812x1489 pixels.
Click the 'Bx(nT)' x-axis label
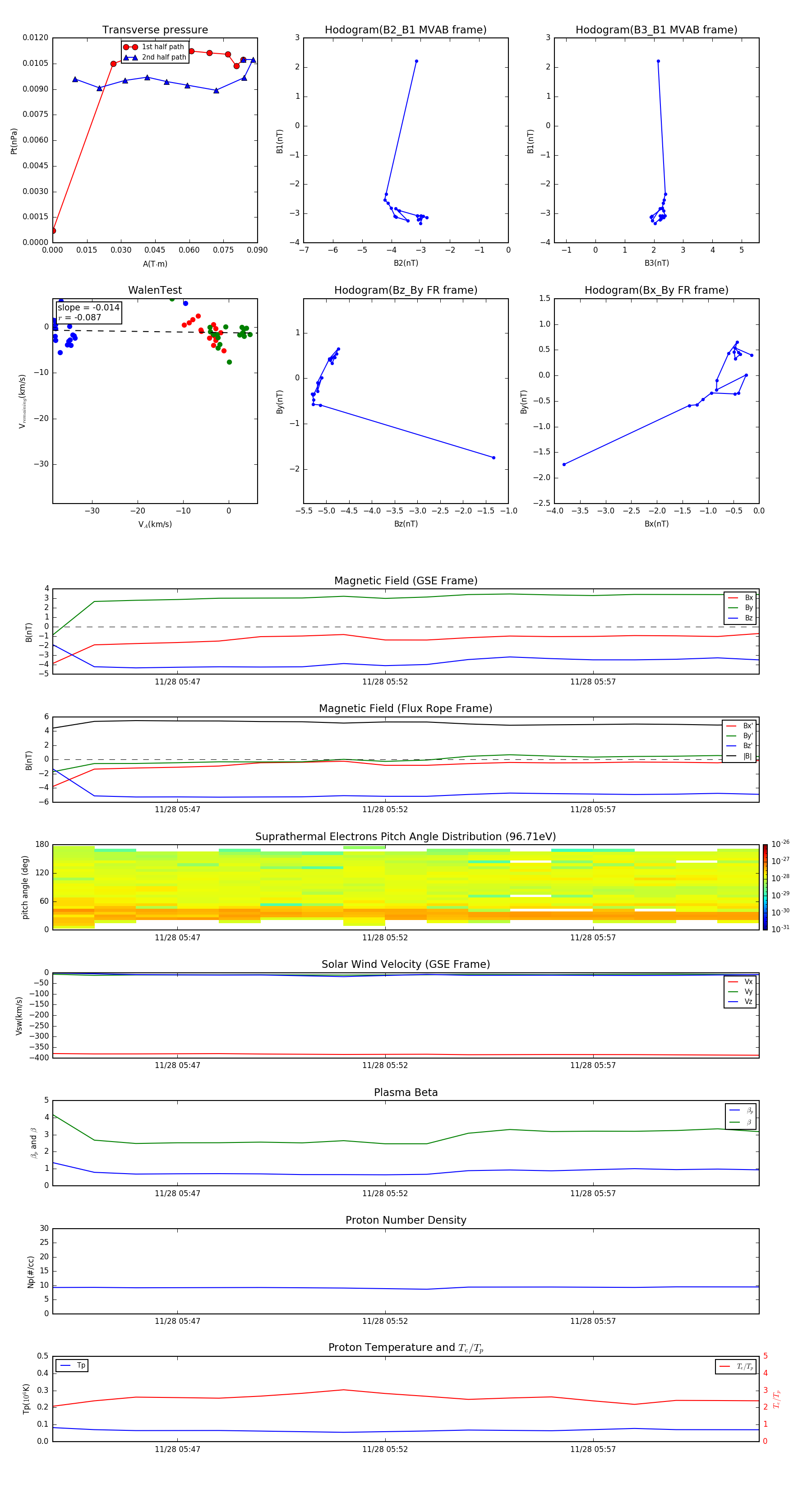[x=656, y=524]
